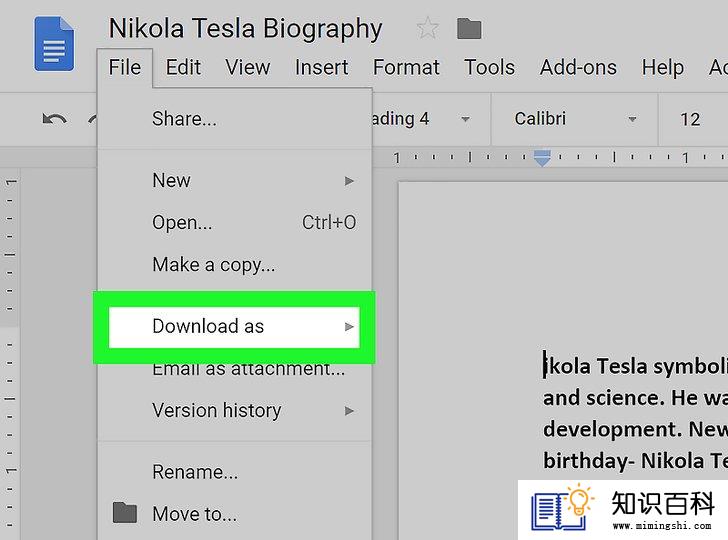728x540 pixels.
Task: Click the folder icon next to Move to
Action: (125, 513)
